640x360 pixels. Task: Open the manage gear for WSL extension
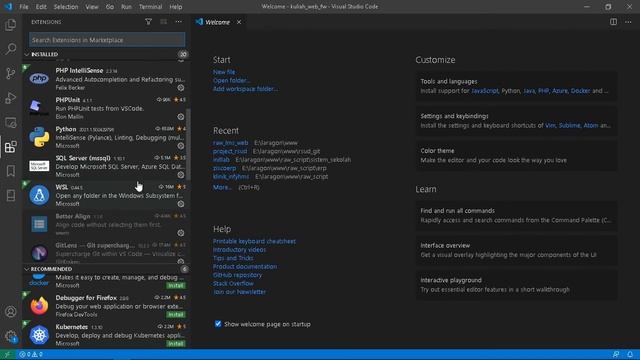pos(181,204)
